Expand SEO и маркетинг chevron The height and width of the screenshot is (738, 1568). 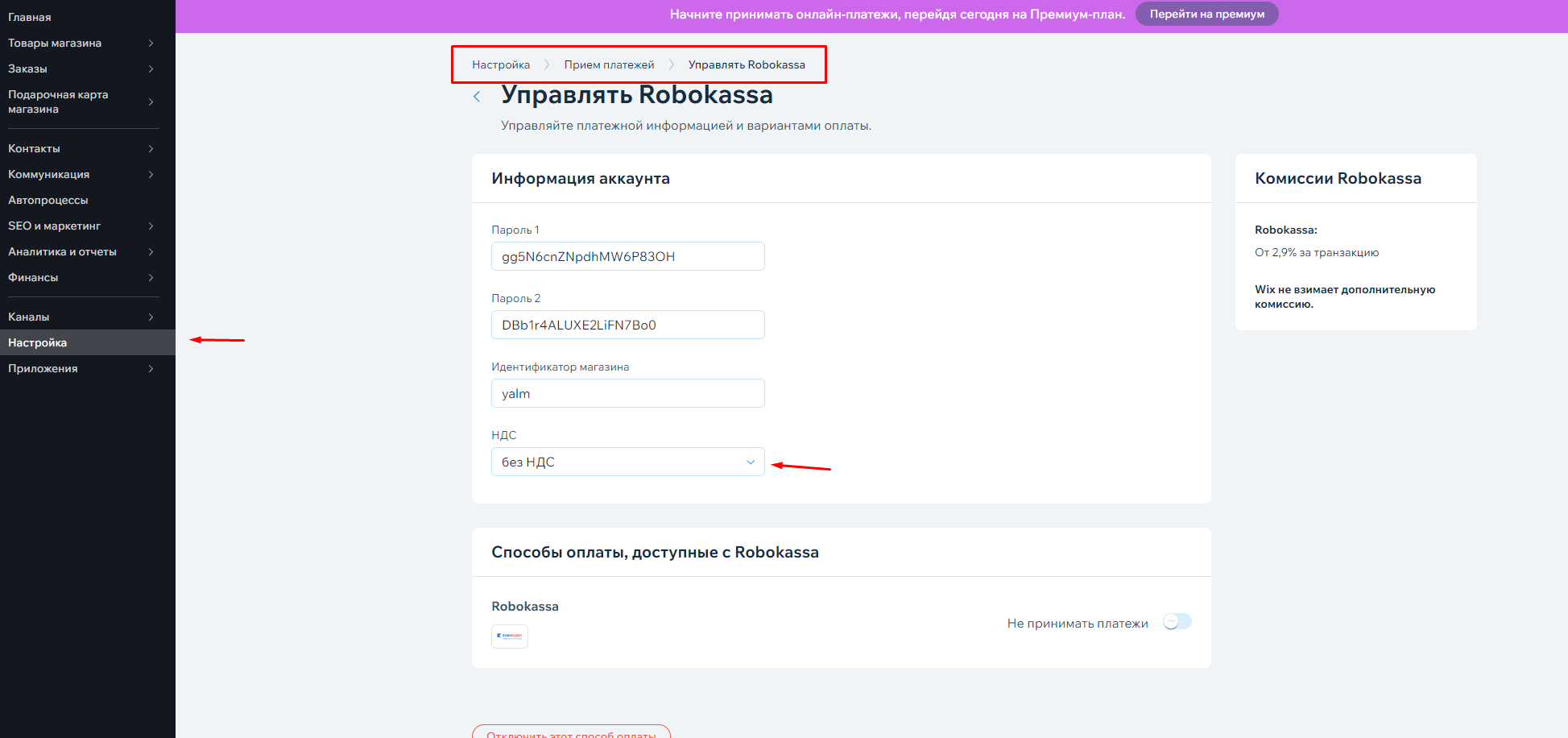(151, 226)
